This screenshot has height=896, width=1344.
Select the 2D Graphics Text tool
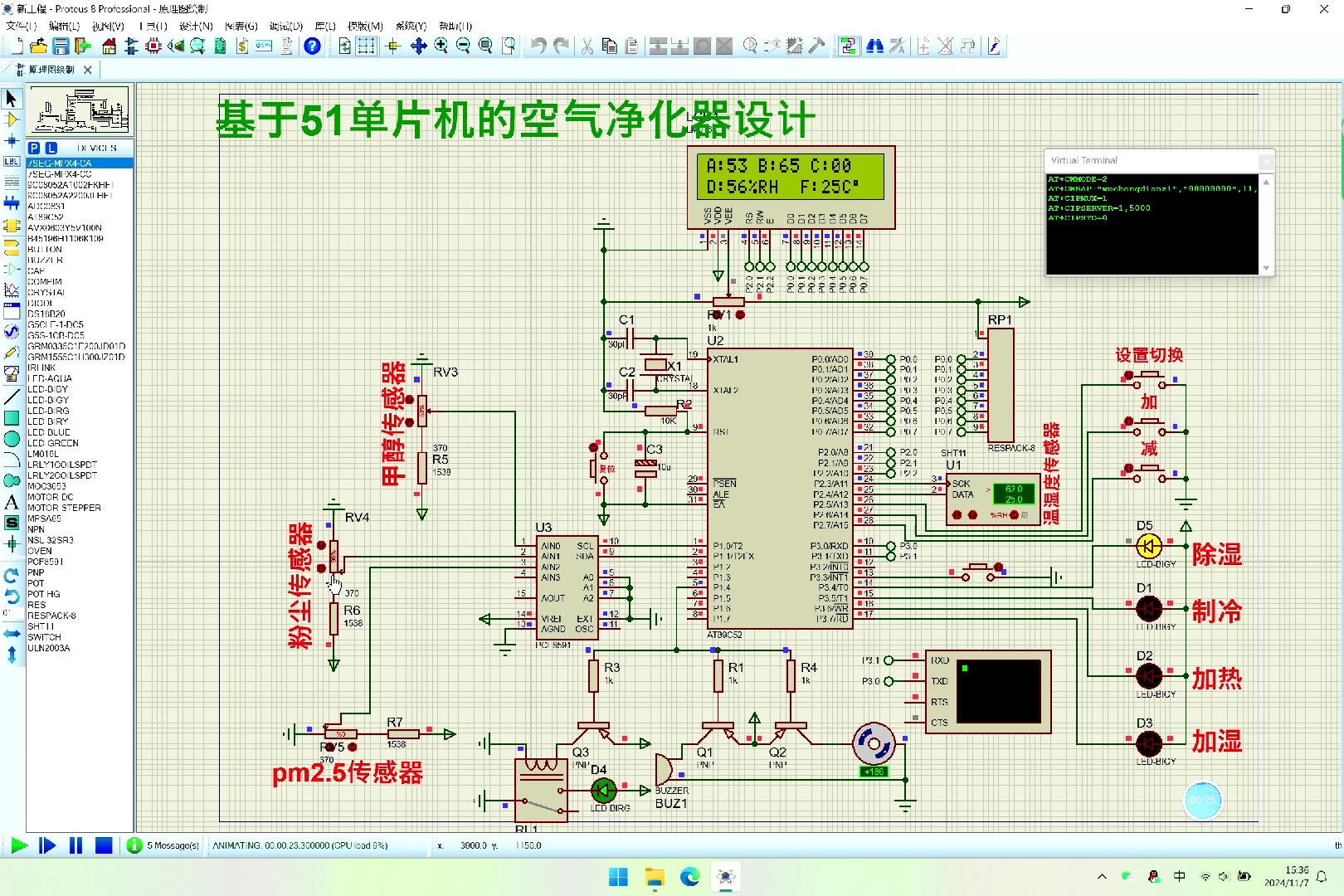tap(11, 502)
